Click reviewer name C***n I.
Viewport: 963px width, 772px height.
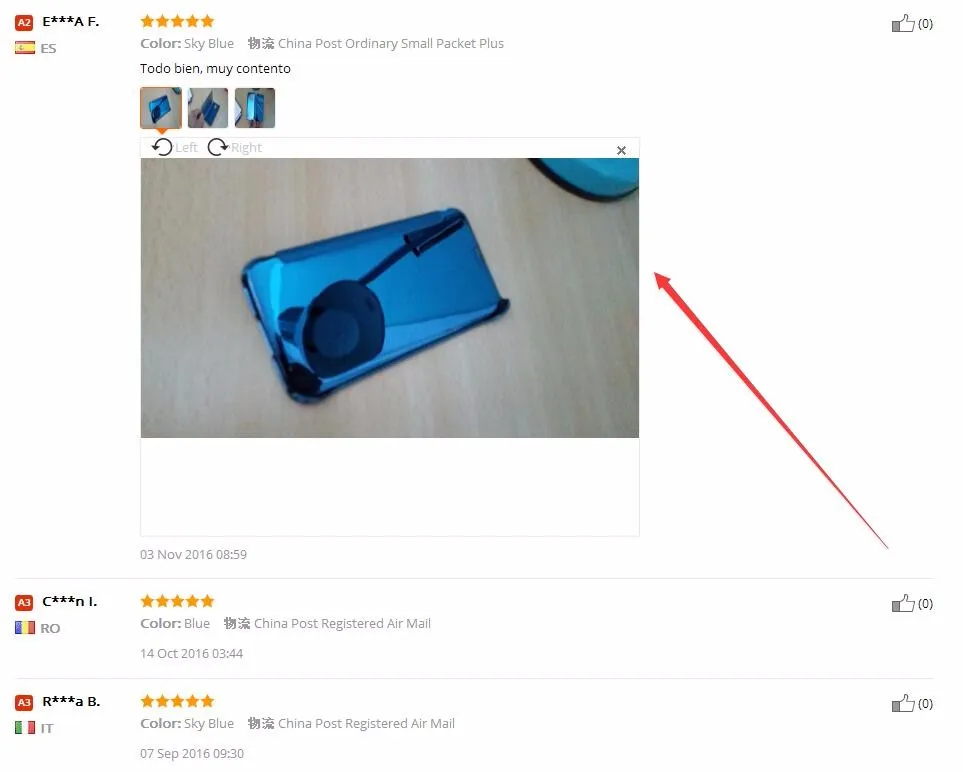click(x=69, y=601)
